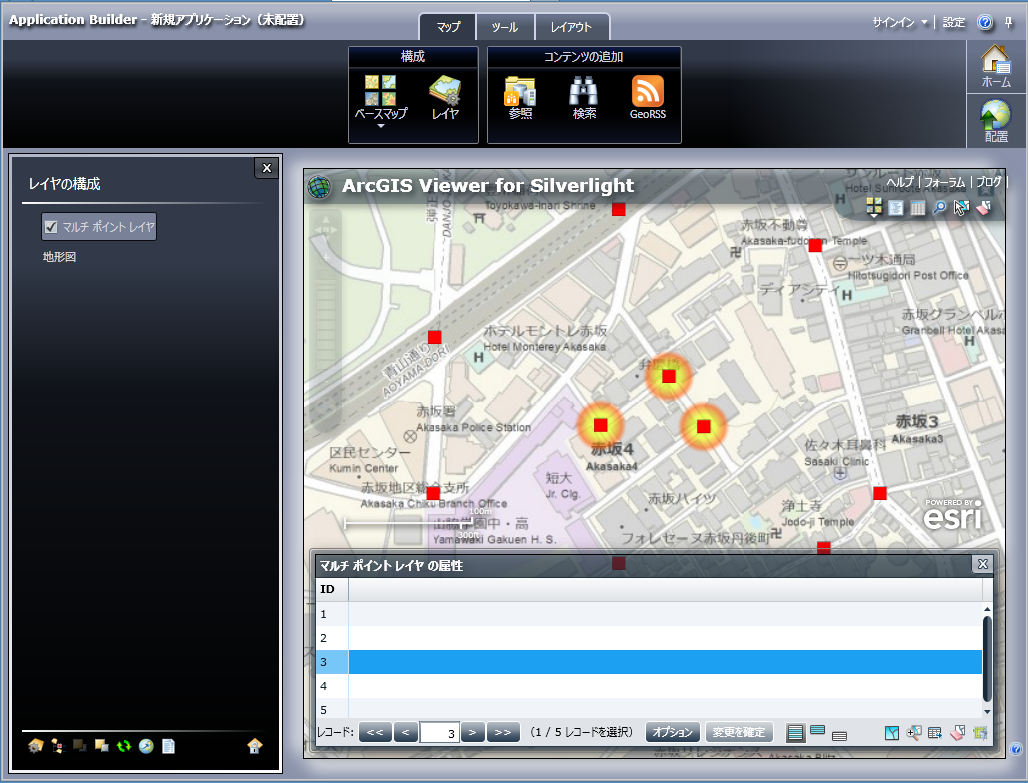Click the ID column header
1028x783 pixels.
(x=332, y=589)
